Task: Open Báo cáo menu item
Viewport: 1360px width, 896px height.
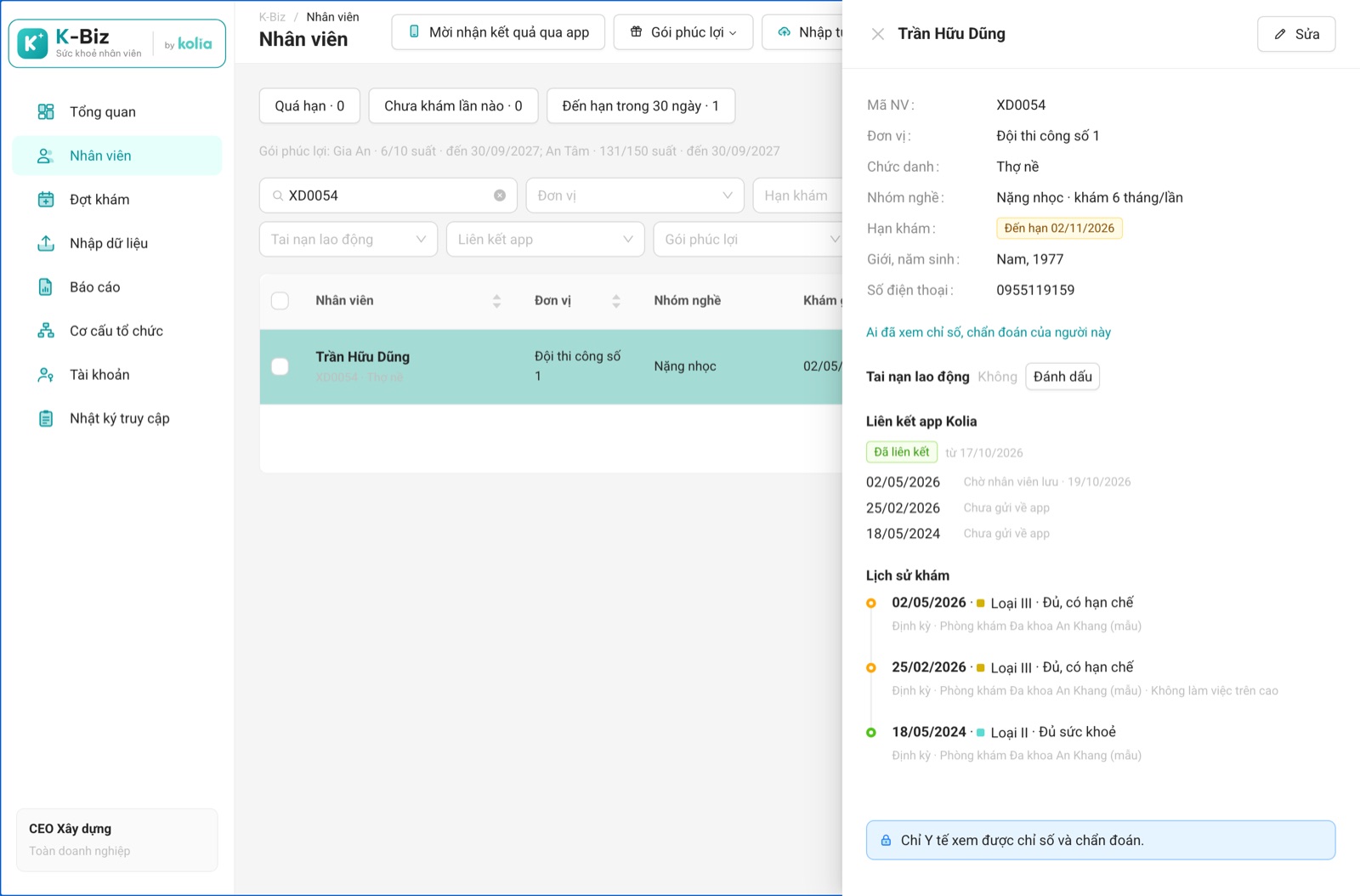Action: tap(117, 286)
